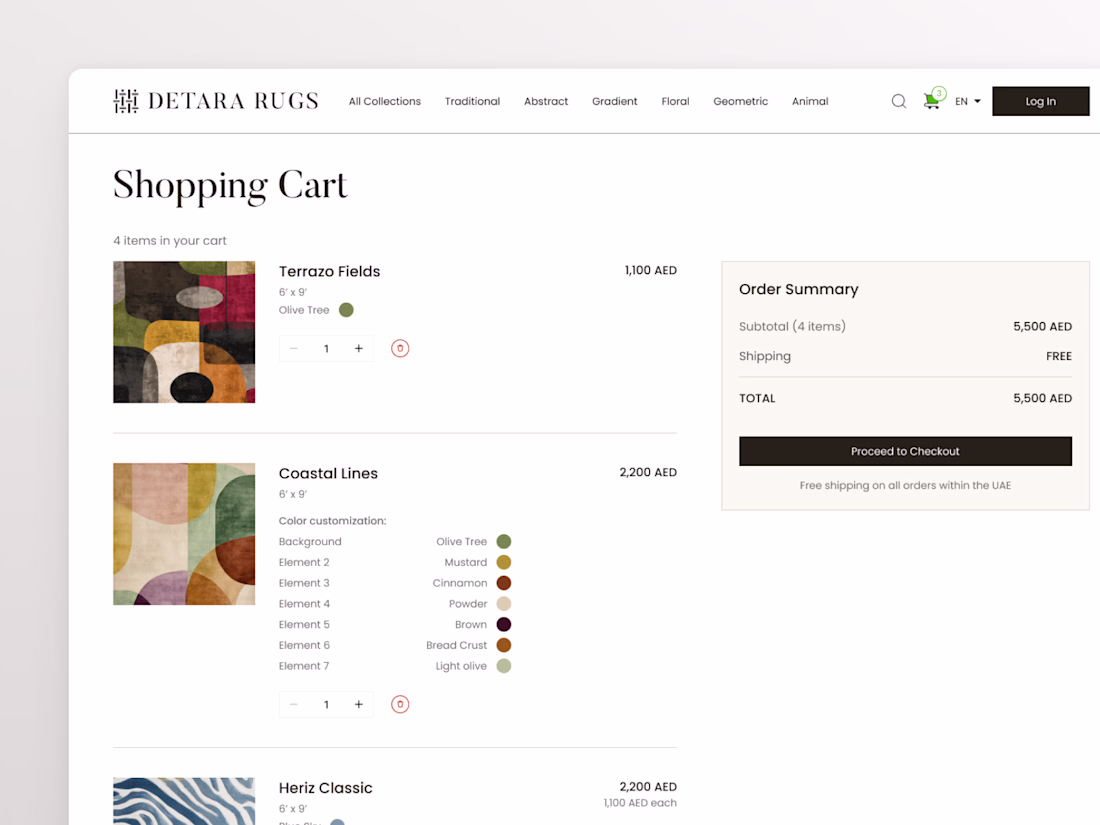Click 'Free shipping on all orders' note

(x=905, y=485)
